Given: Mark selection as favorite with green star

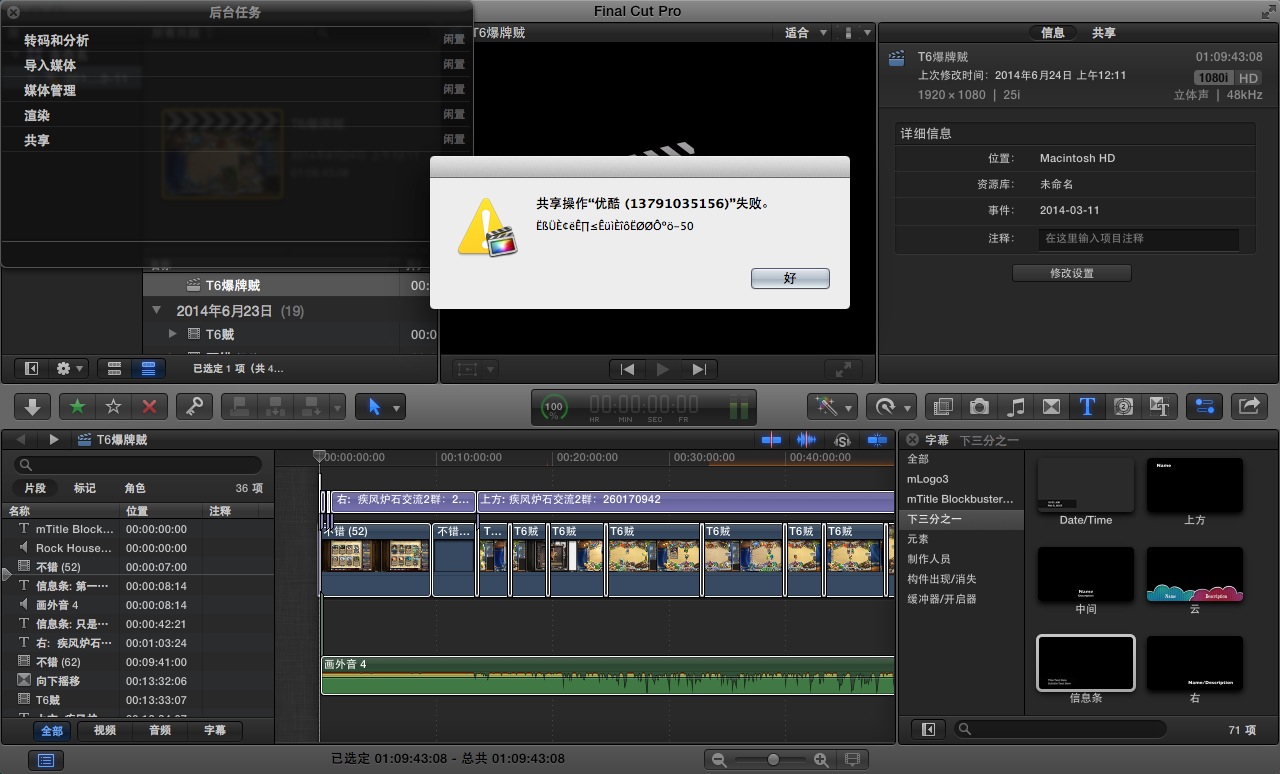Looking at the screenshot, I should pos(77,406).
